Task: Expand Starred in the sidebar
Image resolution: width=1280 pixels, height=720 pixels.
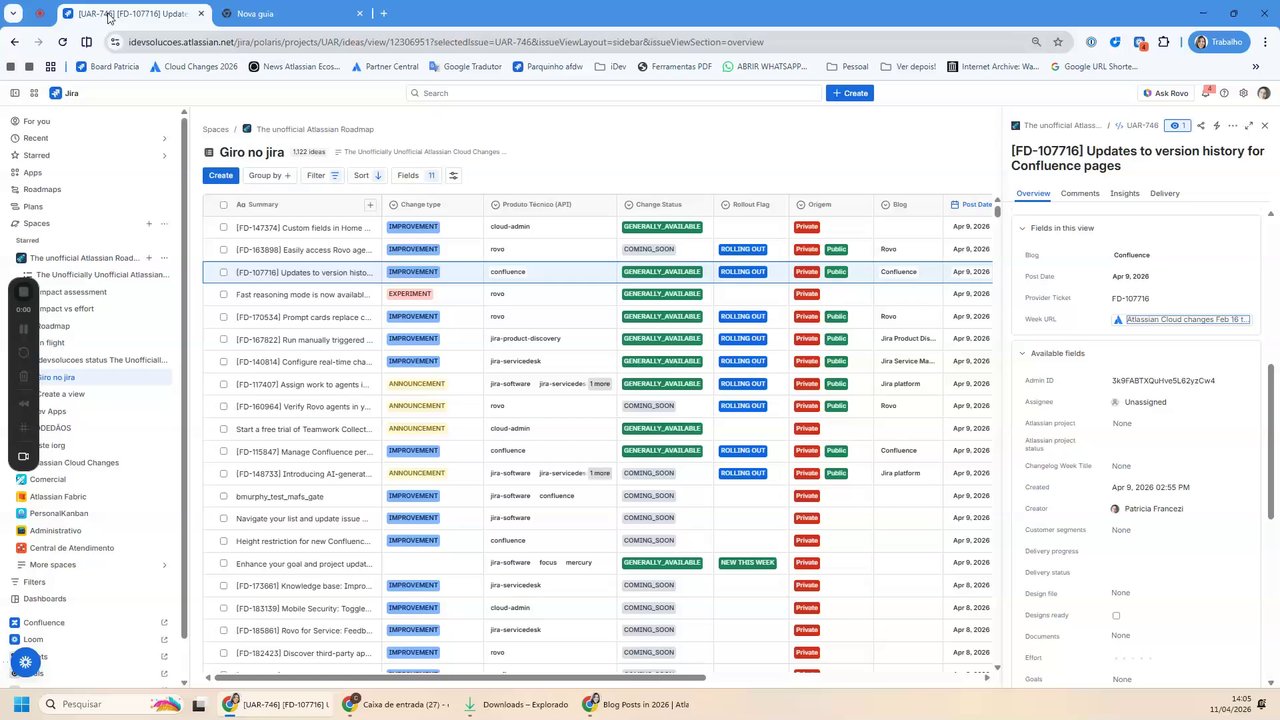Action: 164,155
